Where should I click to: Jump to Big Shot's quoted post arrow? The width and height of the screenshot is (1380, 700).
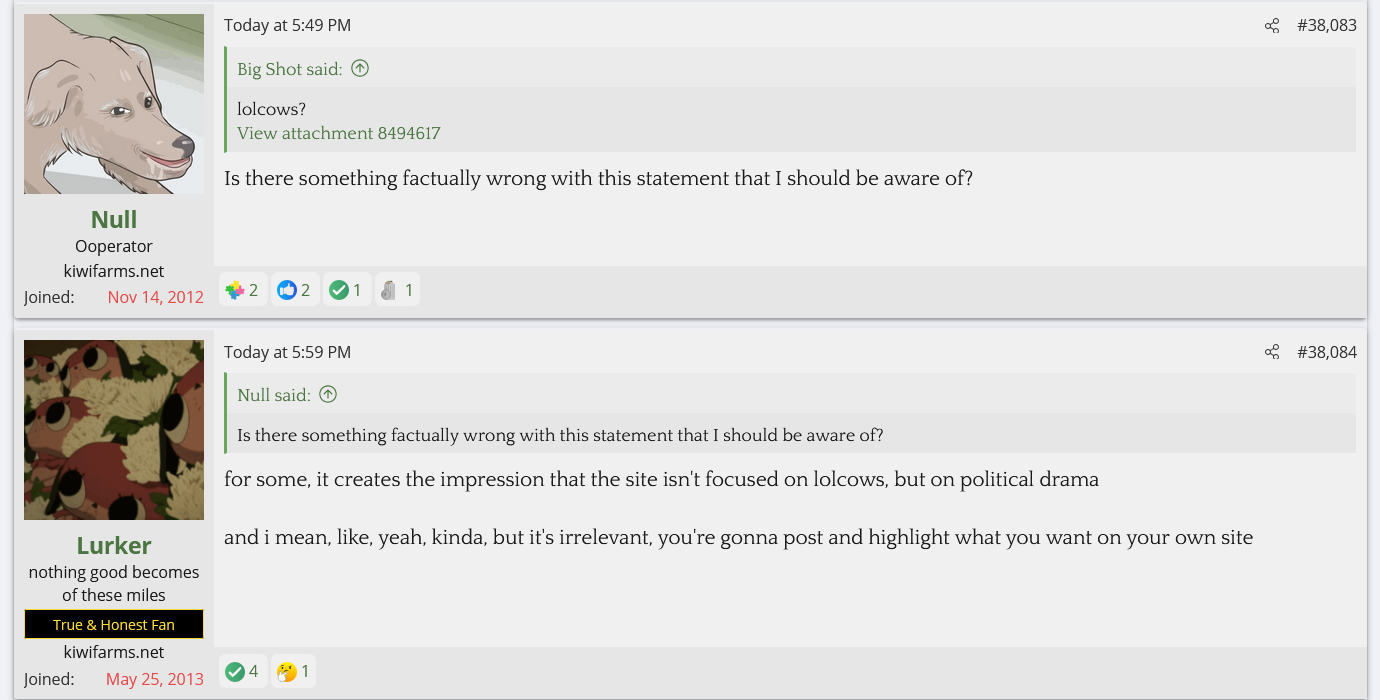[360, 68]
